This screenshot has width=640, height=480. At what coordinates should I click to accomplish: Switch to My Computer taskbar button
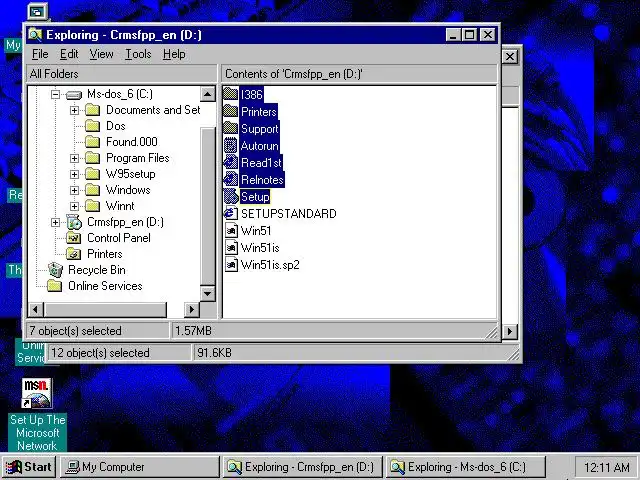tap(140, 467)
